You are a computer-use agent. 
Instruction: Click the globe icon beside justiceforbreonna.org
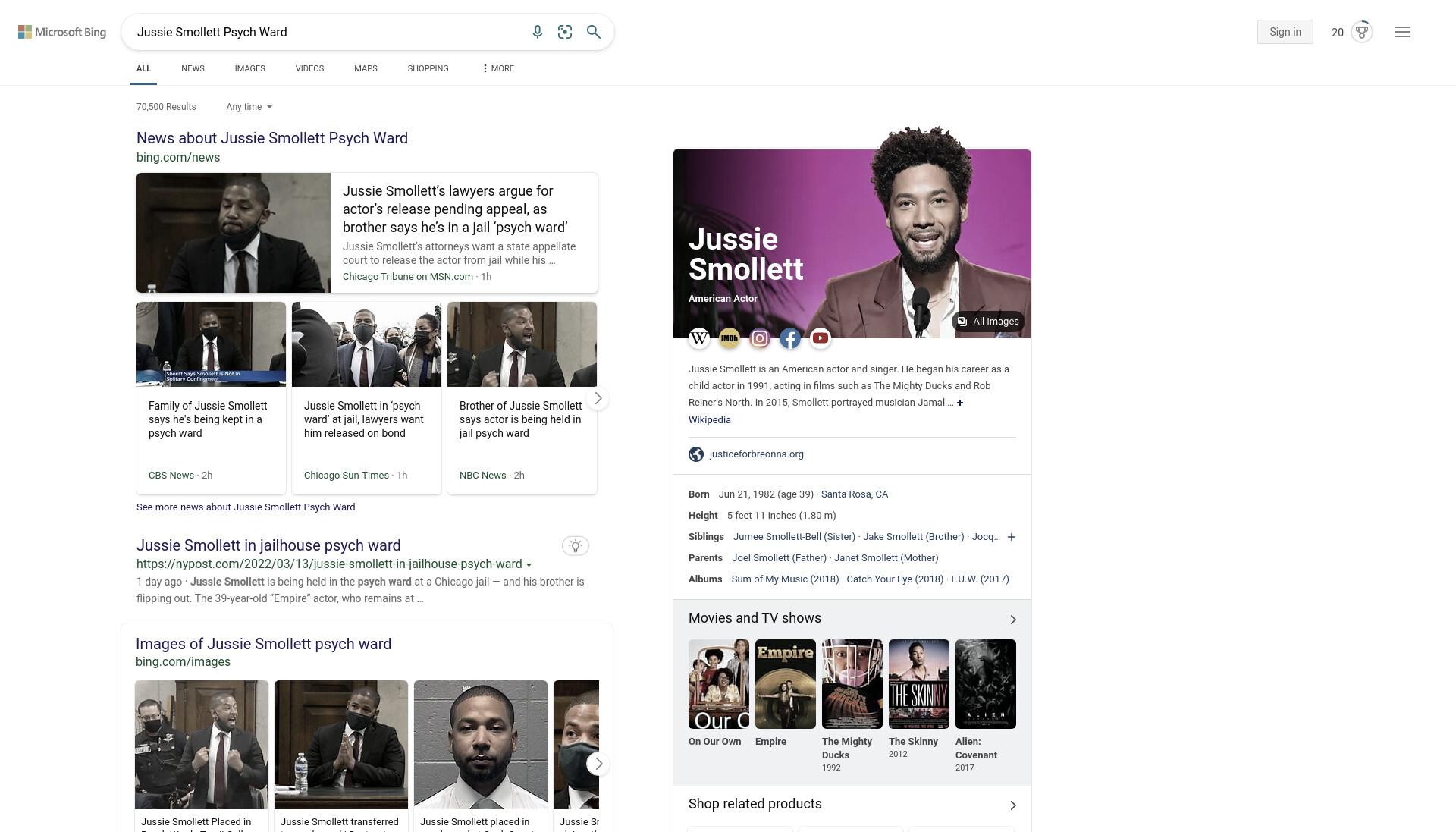[x=696, y=454]
